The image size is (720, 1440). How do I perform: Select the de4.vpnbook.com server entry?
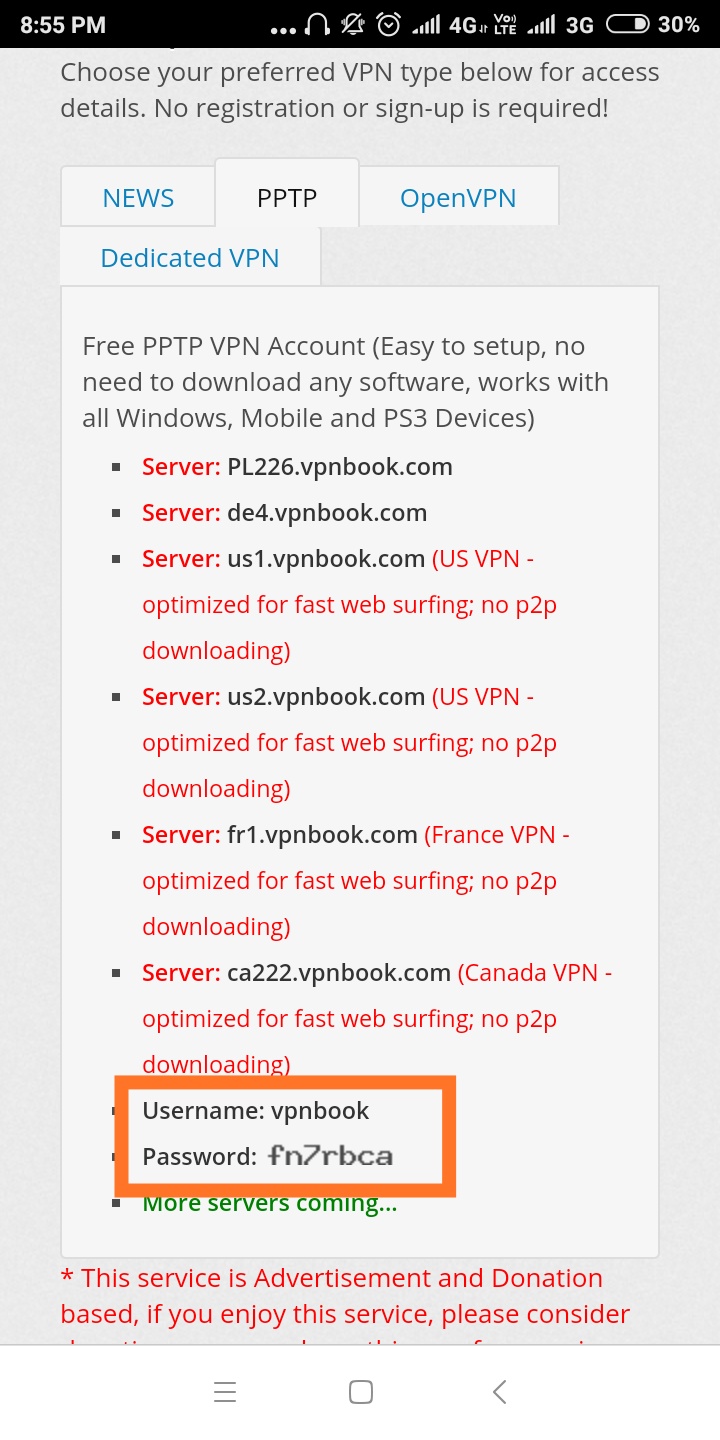pos(327,513)
